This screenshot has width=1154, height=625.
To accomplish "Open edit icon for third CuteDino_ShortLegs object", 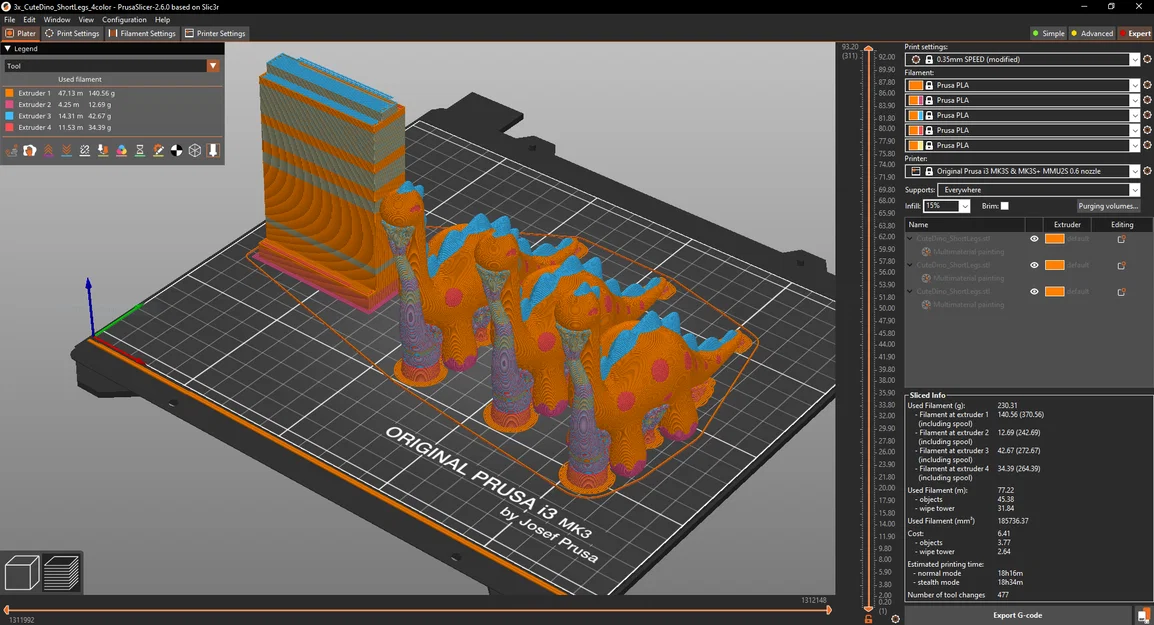I will click(x=1122, y=292).
